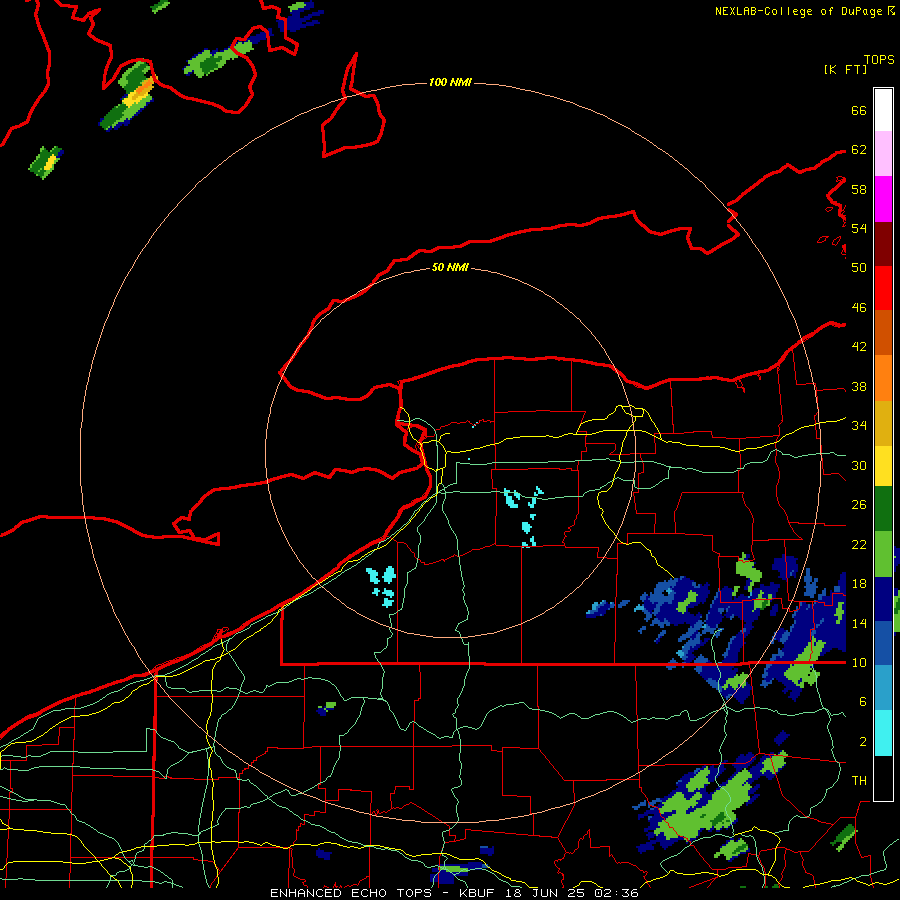
Task: Pick the light orange legend swatch
Action: pos(883,378)
